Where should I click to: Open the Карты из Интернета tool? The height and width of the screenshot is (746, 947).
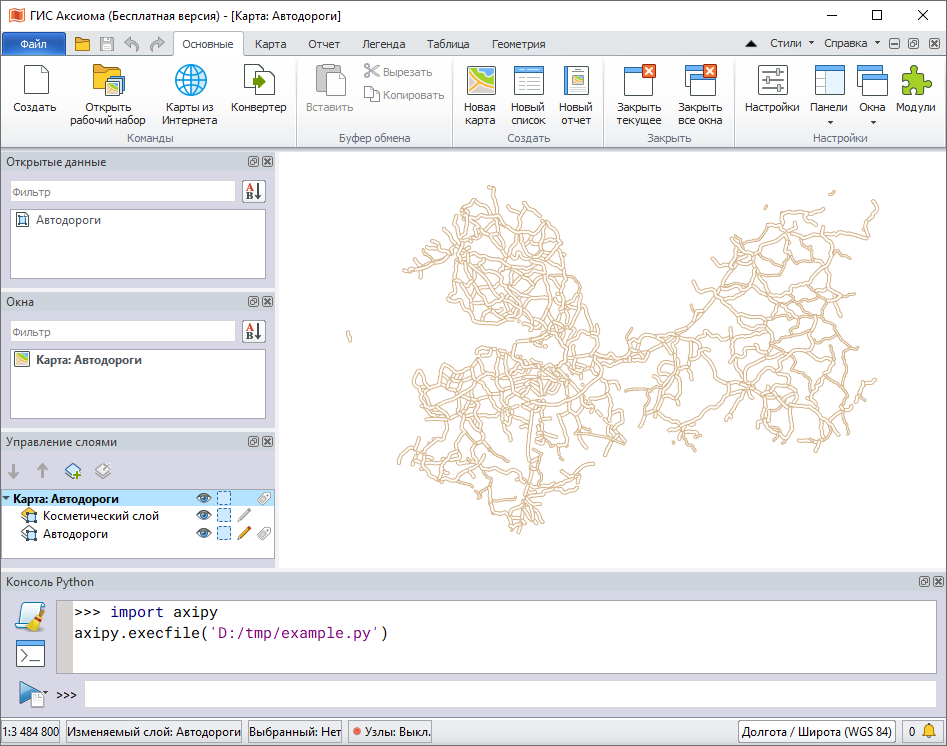(190, 95)
